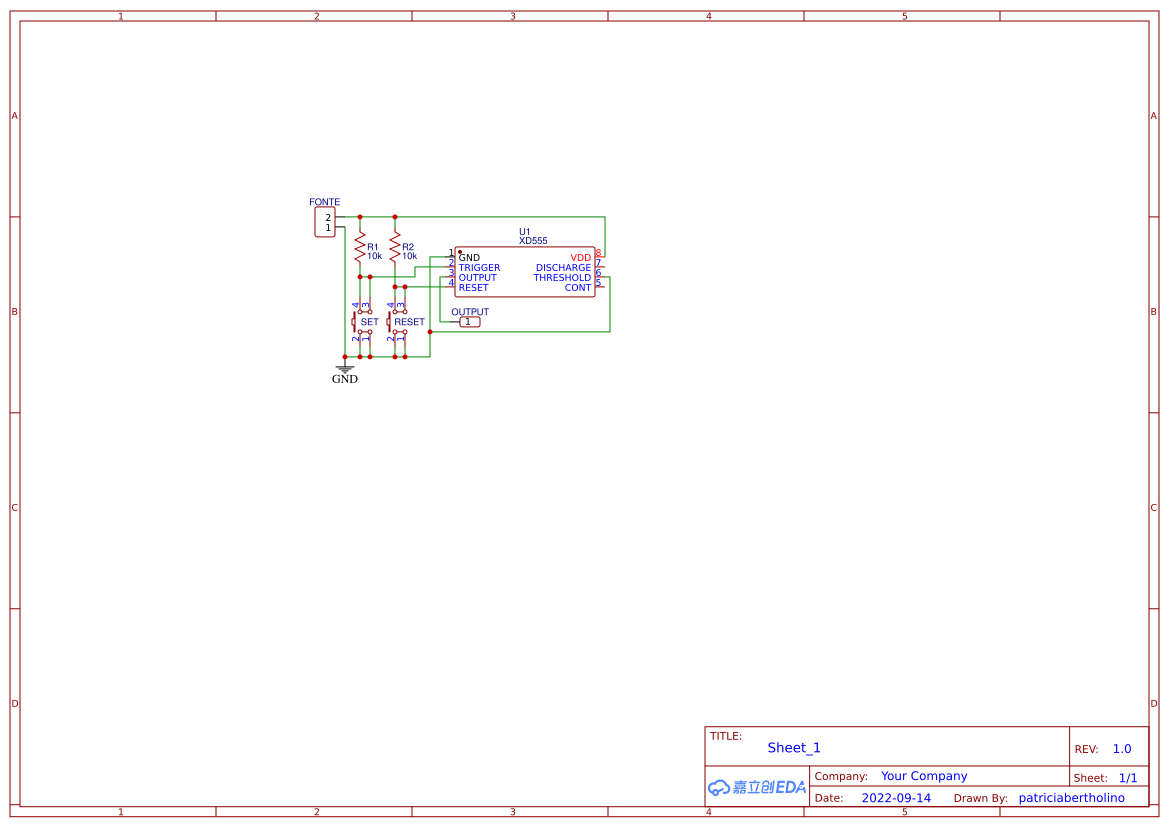Click the THRESHOLD pin label
The image size is (1169, 827).
click(x=562, y=278)
